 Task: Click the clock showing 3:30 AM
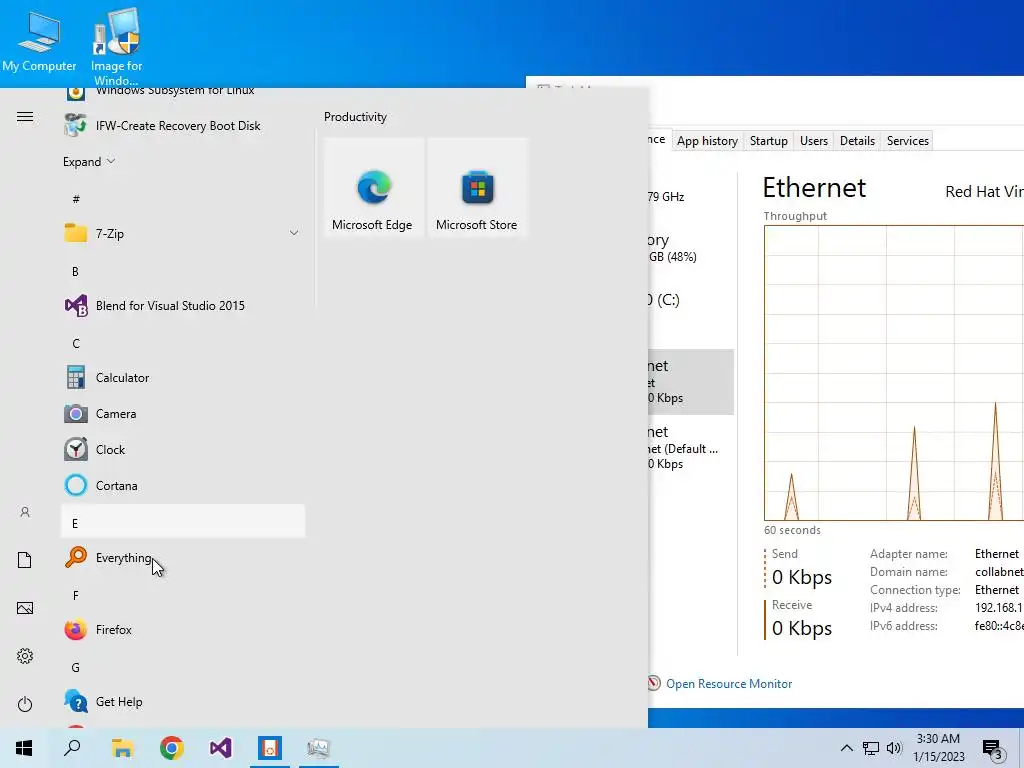point(938,748)
